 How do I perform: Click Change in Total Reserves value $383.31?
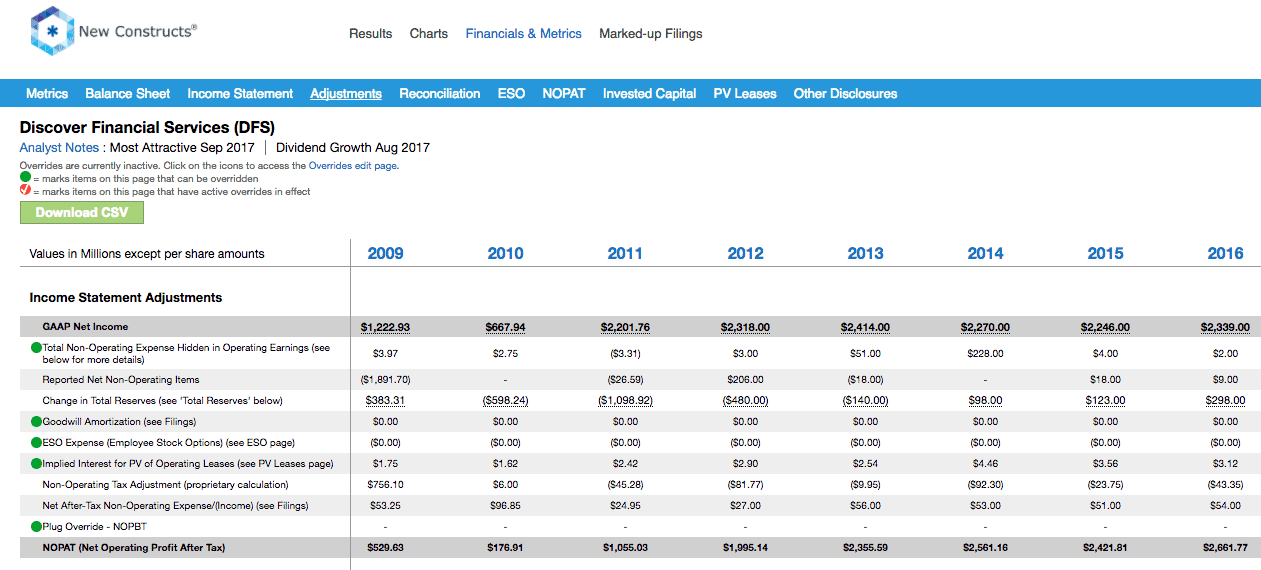[385, 400]
